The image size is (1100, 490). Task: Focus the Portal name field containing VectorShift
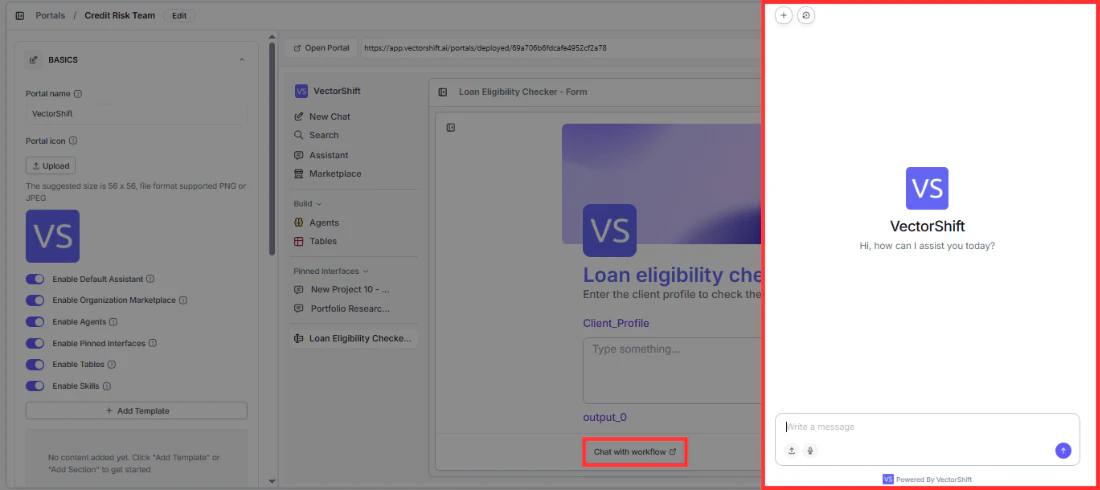[137, 114]
